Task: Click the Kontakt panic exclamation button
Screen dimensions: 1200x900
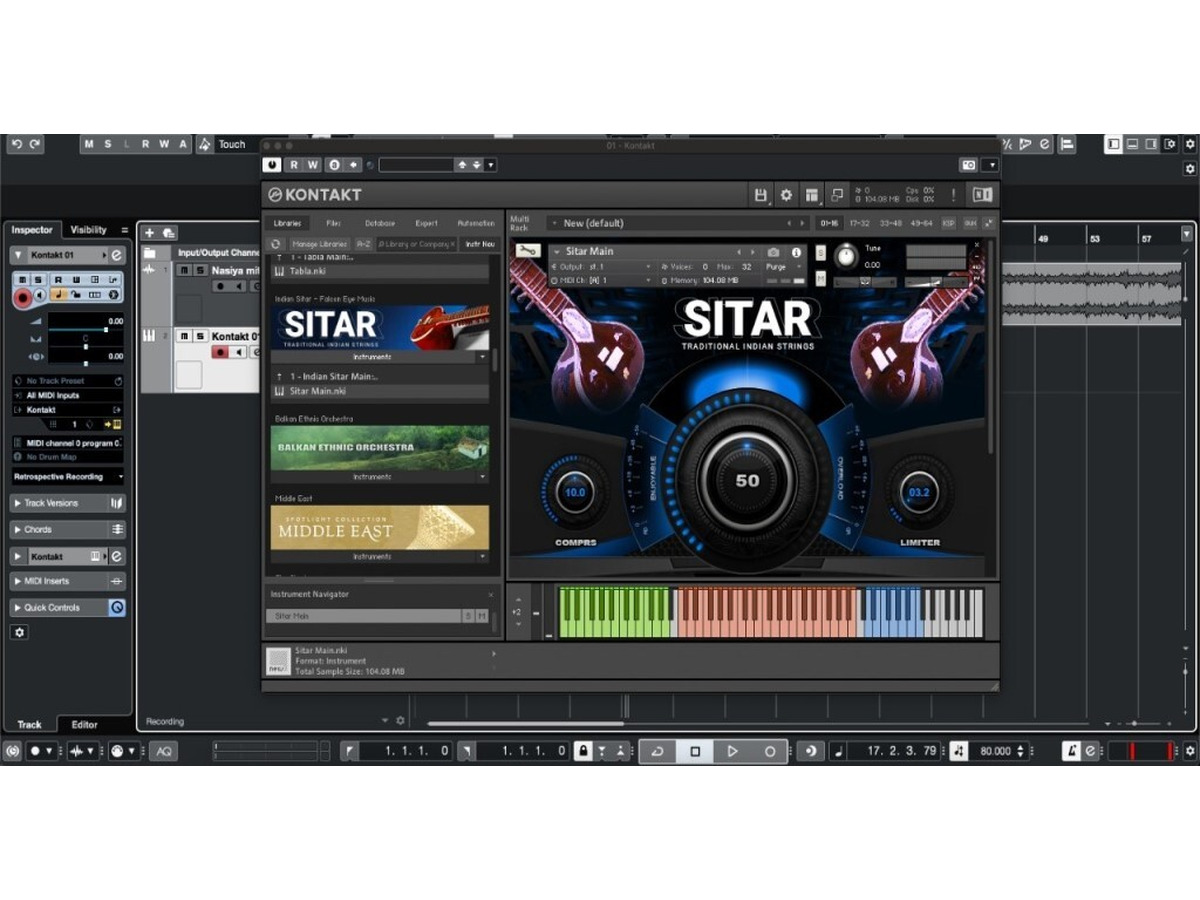Action: (x=953, y=195)
